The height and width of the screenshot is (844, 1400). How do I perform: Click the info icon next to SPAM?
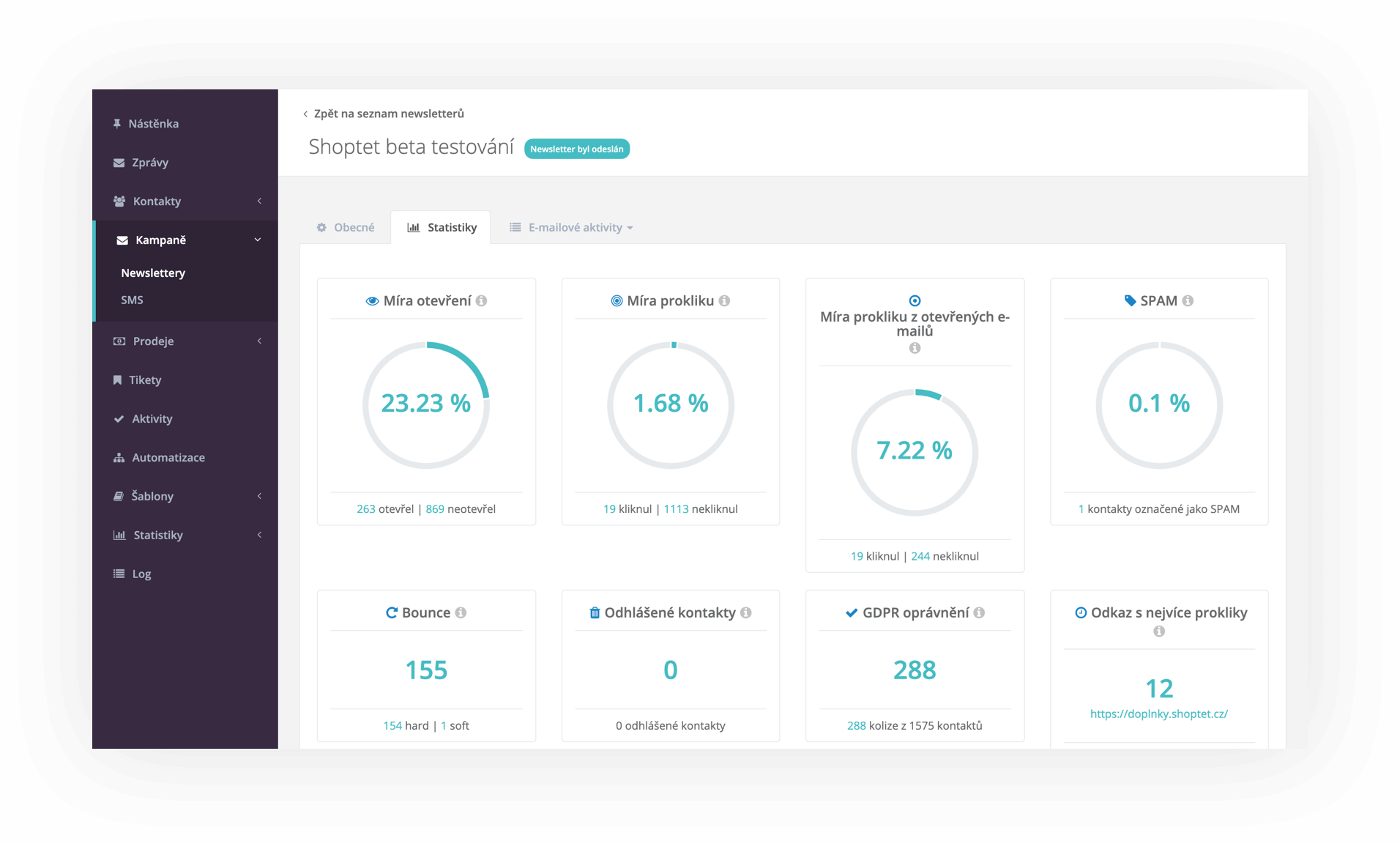coord(1188,301)
